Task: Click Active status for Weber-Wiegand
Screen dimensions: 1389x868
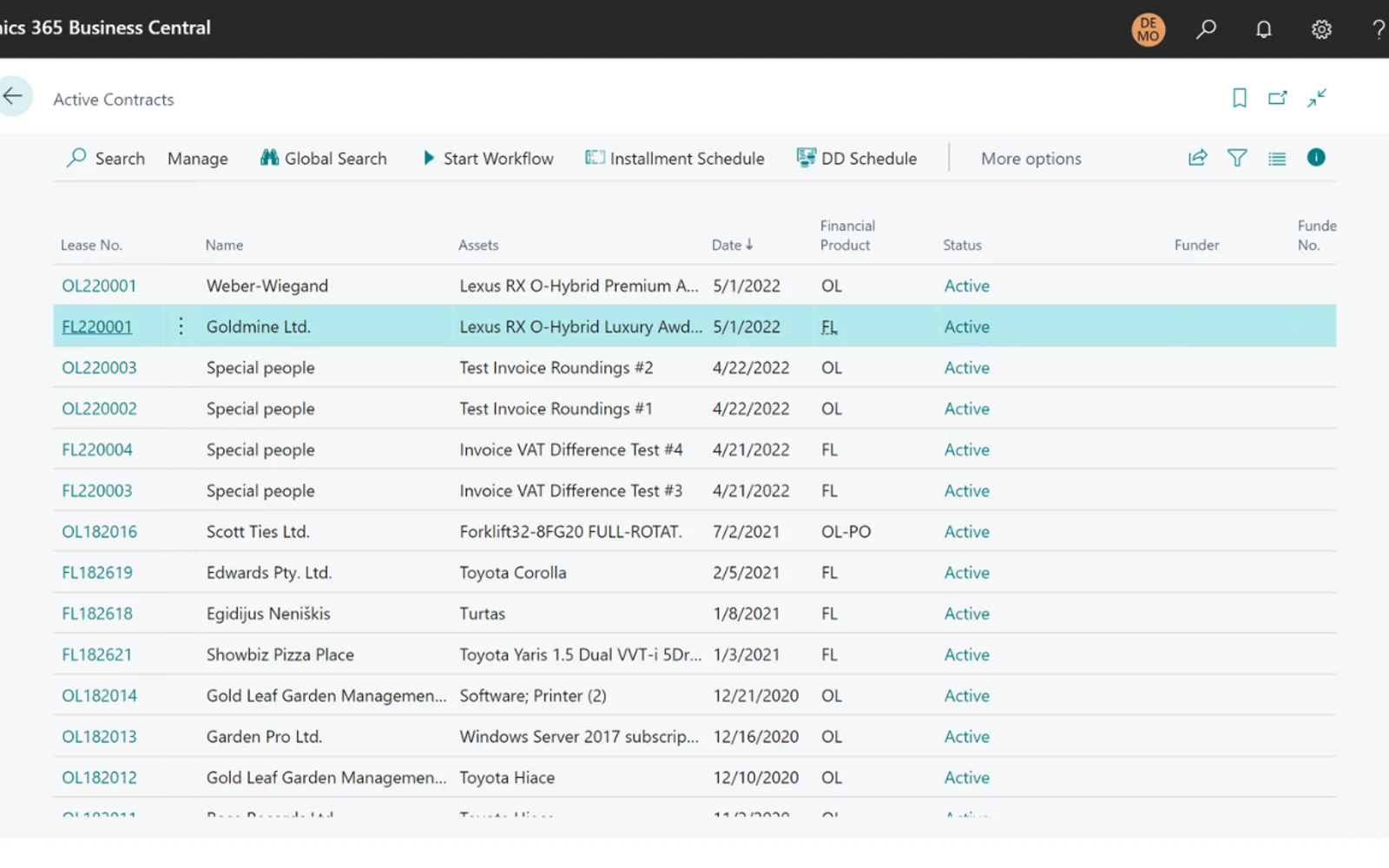Action: [966, 286]
